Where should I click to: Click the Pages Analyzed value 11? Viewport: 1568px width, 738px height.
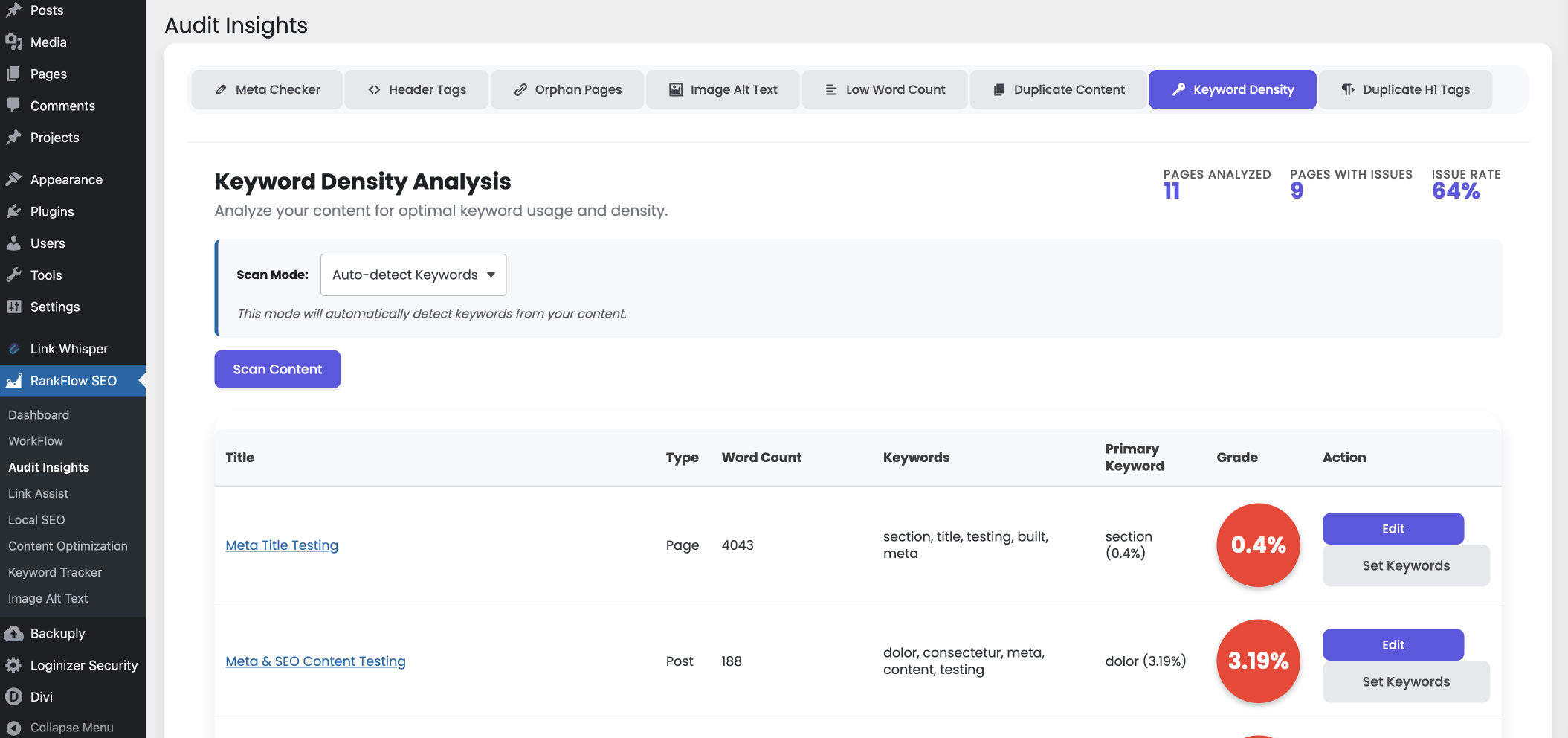1172,191
